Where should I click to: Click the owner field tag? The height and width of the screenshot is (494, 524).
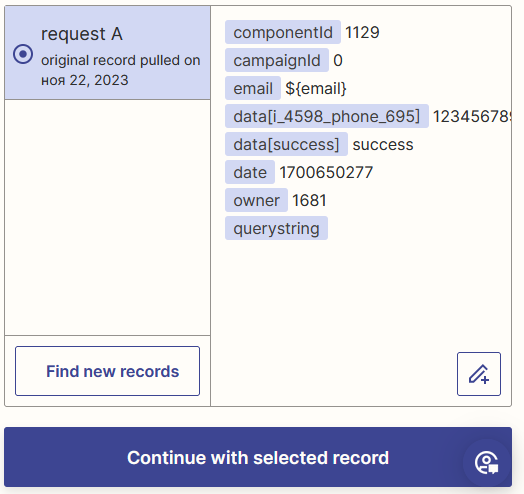pyautogui.click(x=256, y=201)
